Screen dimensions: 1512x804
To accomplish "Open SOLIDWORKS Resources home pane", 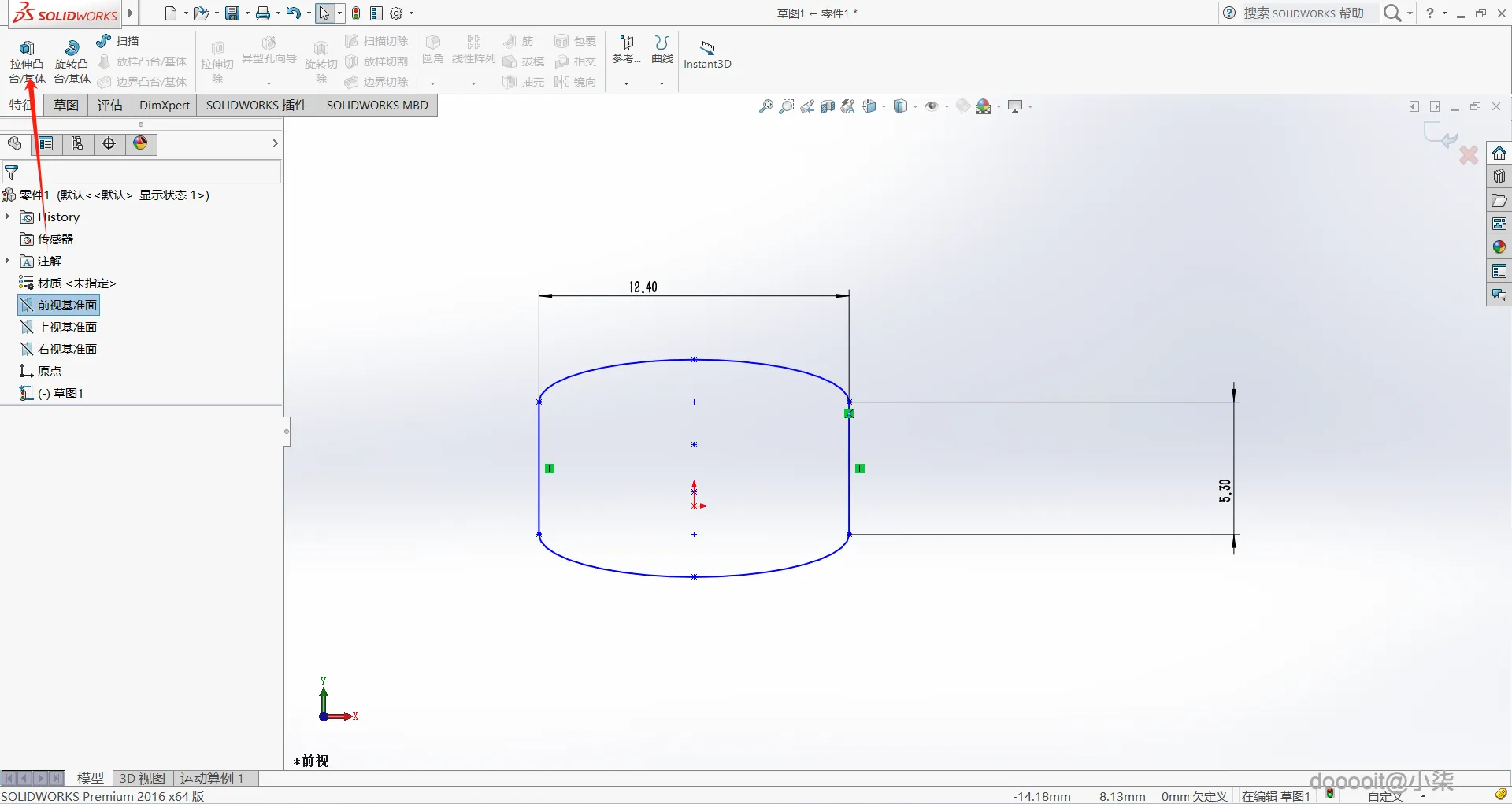I will coord(1499,153).
